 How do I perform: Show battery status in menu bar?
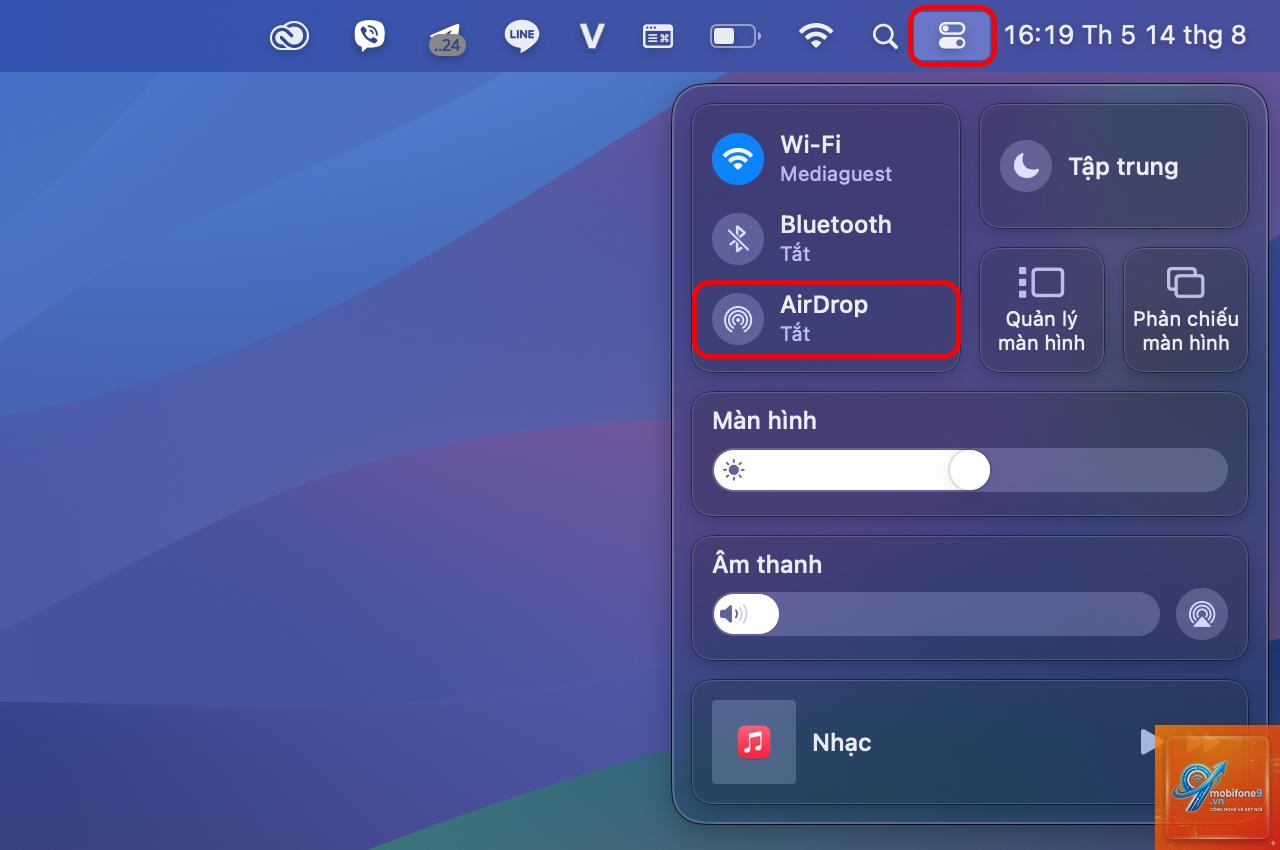tap(735, 37)
